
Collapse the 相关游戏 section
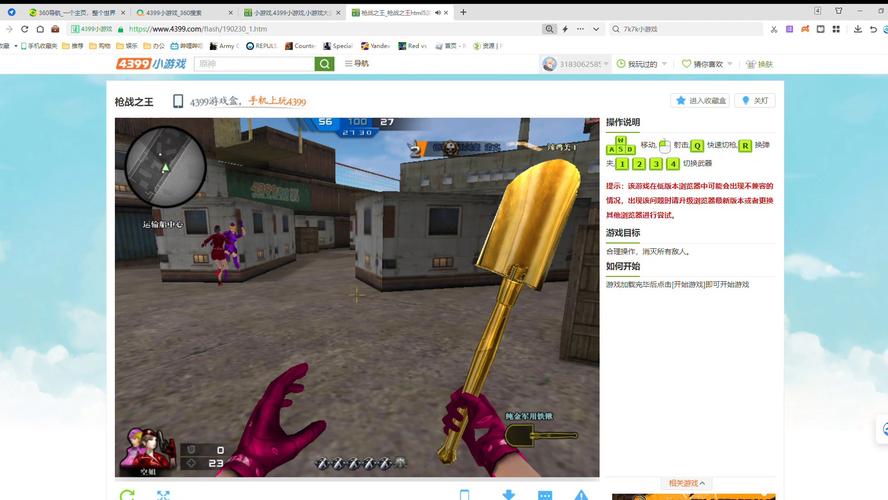(687, 484)
